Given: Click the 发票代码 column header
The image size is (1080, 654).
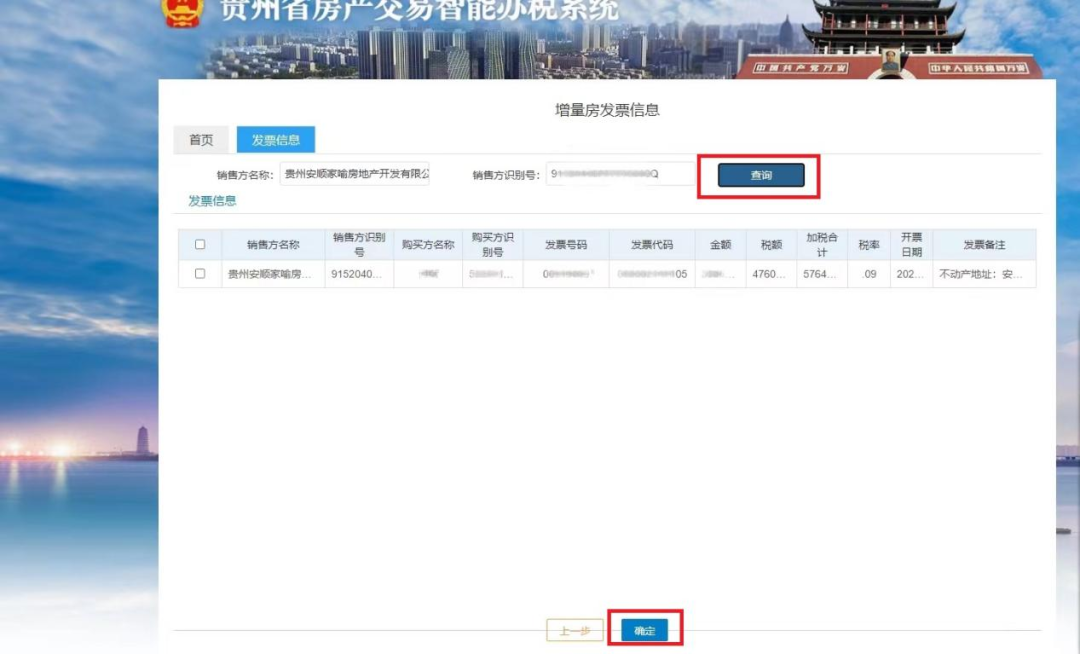Looking at the screenshot, I should click(652, 244).
